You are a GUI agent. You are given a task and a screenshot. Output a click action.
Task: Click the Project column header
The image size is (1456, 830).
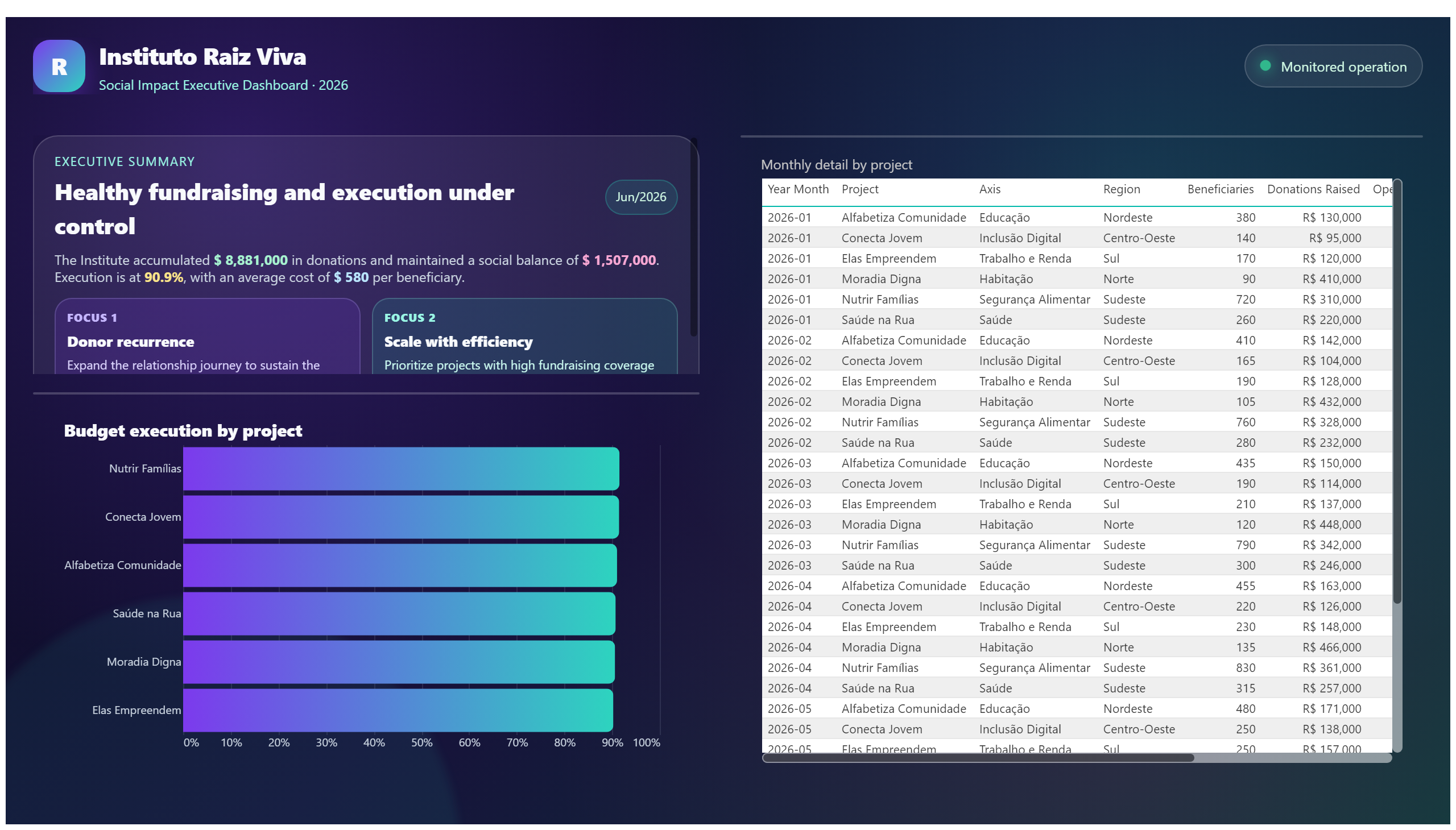pyautogui.click(x=859, y=189)
